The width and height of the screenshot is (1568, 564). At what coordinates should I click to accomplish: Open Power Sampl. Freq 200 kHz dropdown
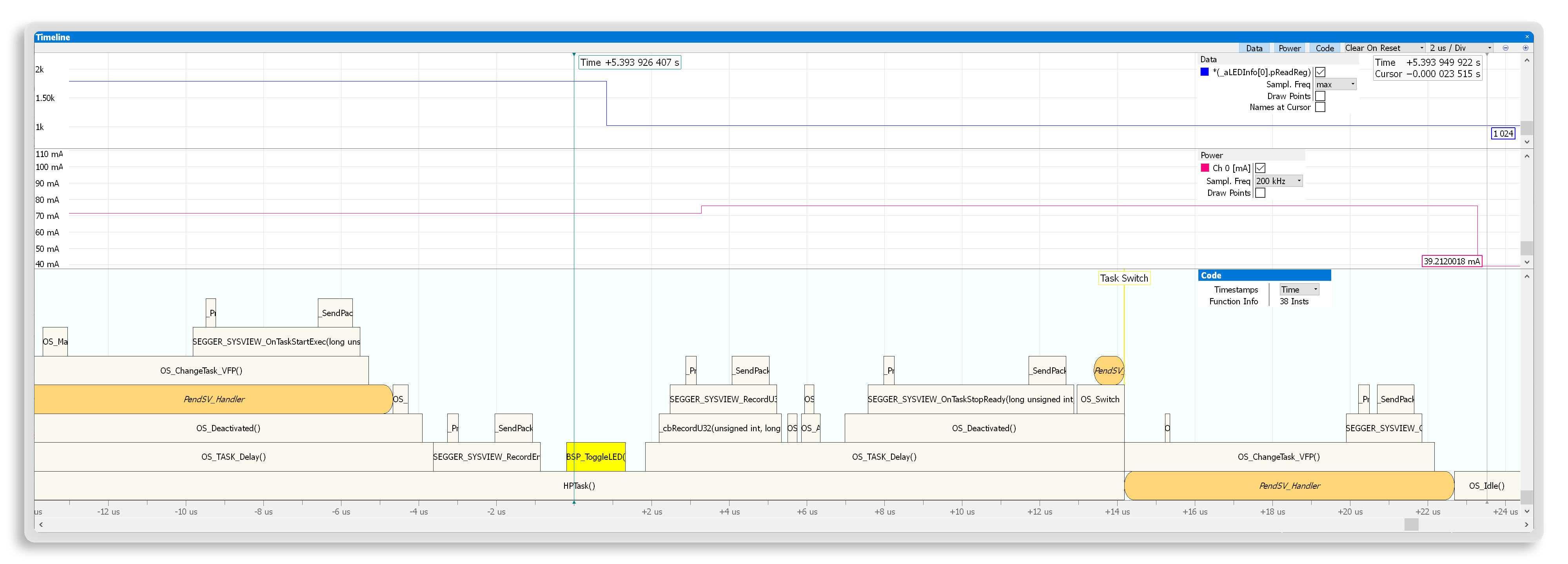[1279, 181]
